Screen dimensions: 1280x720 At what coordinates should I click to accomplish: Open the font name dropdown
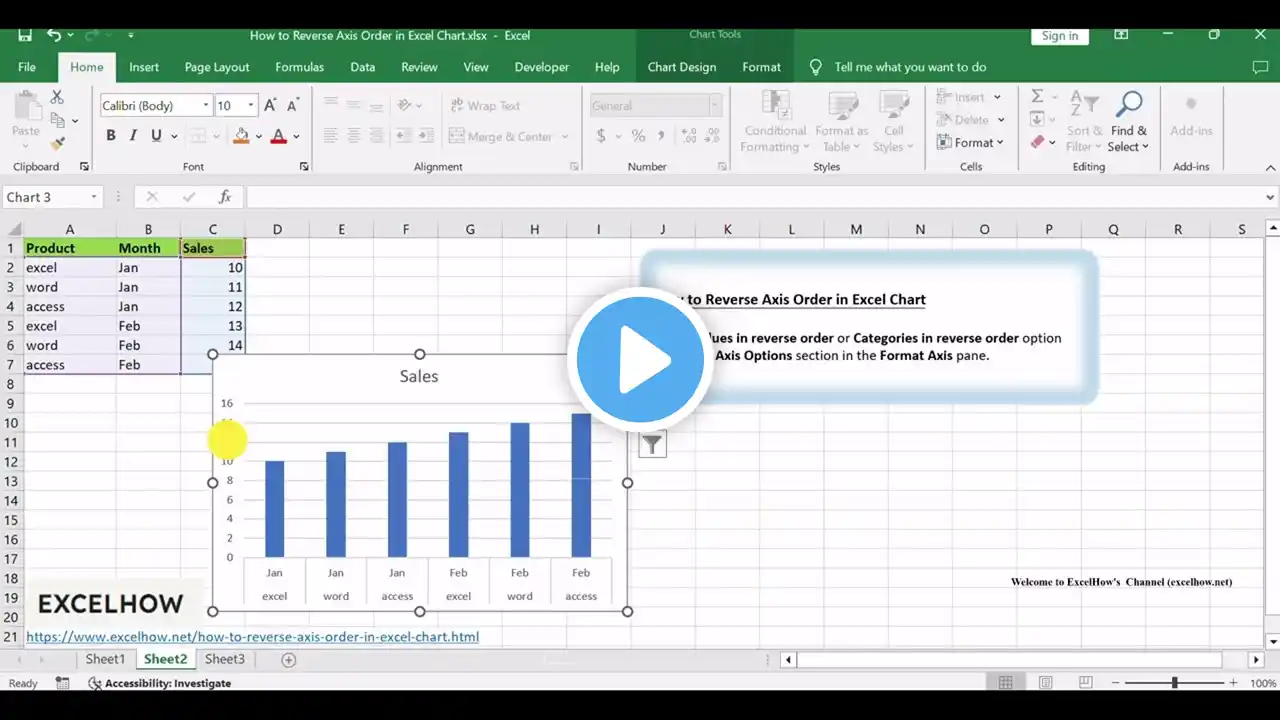[x=206, y=106]
